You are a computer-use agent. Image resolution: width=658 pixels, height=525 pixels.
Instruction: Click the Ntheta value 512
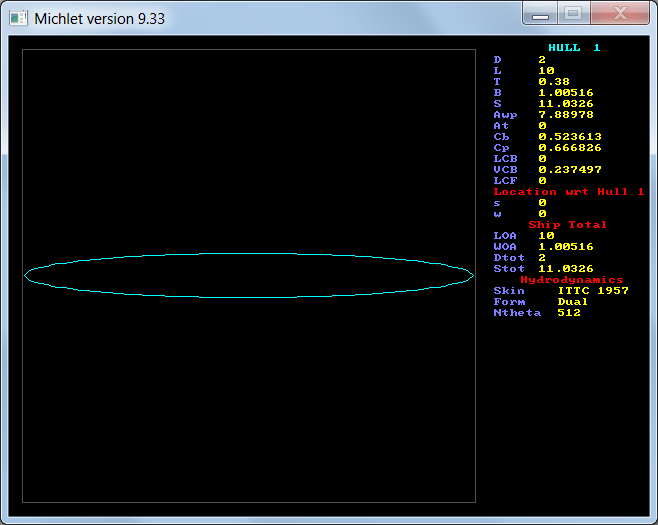pos(569,312)
